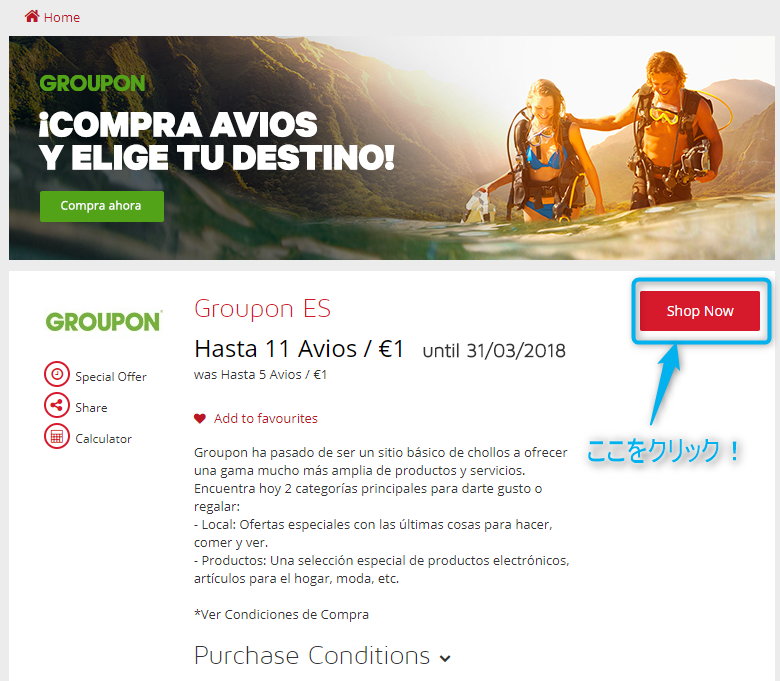Click the Special Offer label

click(x=111, y=377)
